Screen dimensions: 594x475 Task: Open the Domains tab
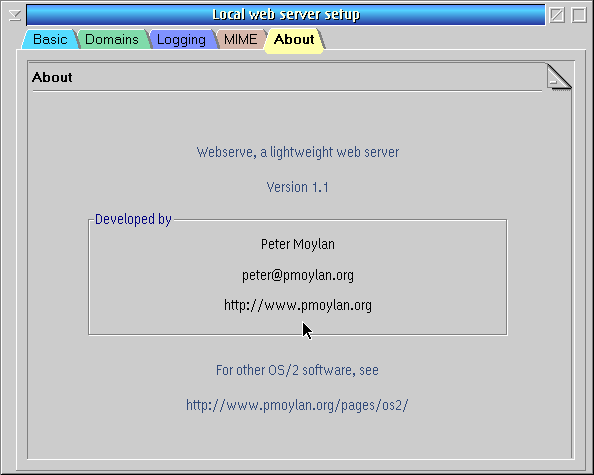(x=112, y=39)
